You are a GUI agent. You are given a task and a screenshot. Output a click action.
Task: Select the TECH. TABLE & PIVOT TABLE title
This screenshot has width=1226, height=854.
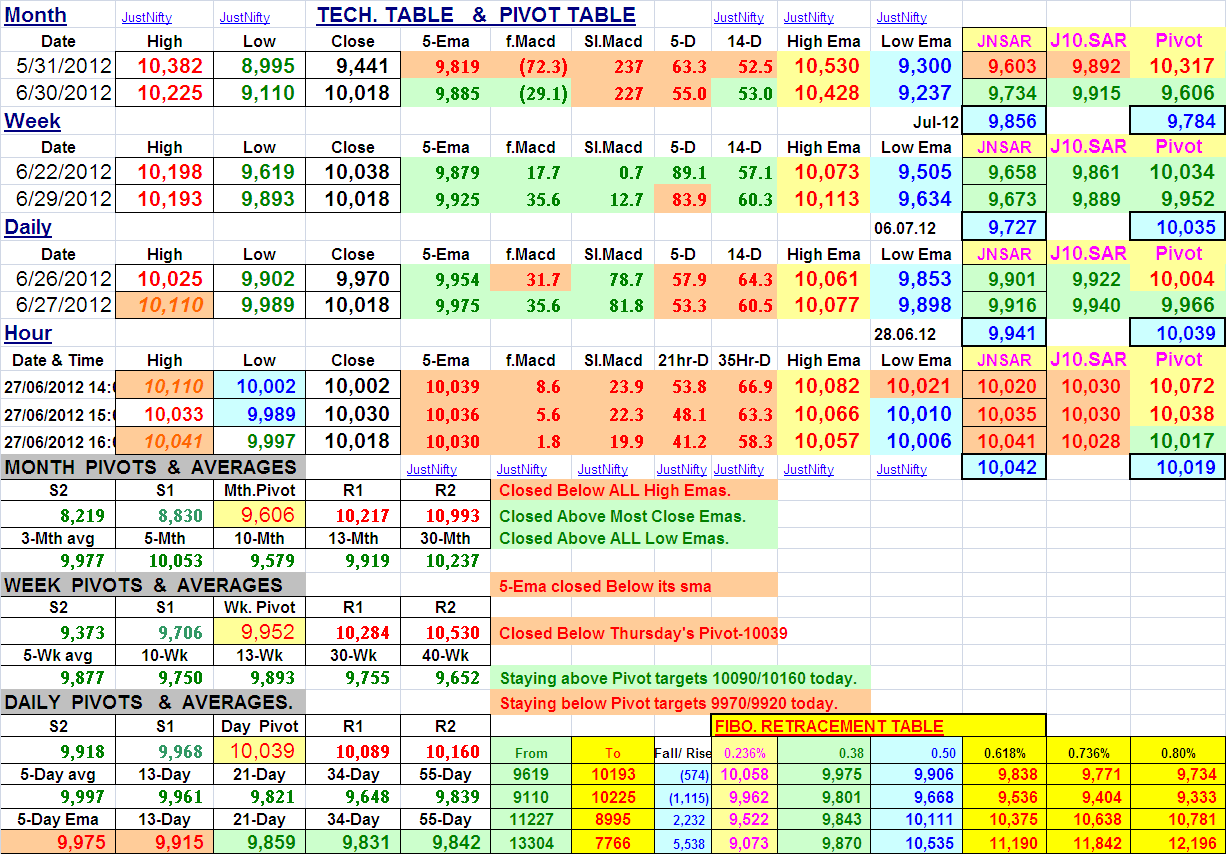476,15
